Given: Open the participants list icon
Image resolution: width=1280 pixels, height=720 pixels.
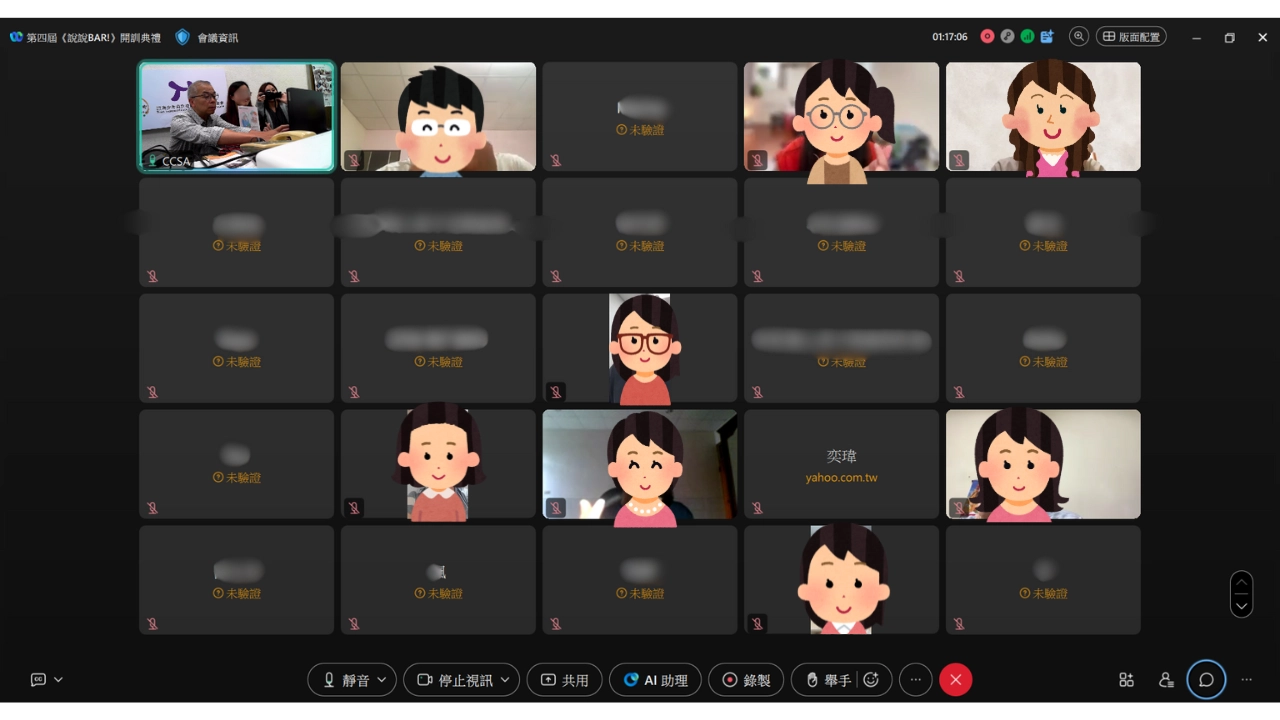Looking at the screenshot, I should (x=1166, y=680).
